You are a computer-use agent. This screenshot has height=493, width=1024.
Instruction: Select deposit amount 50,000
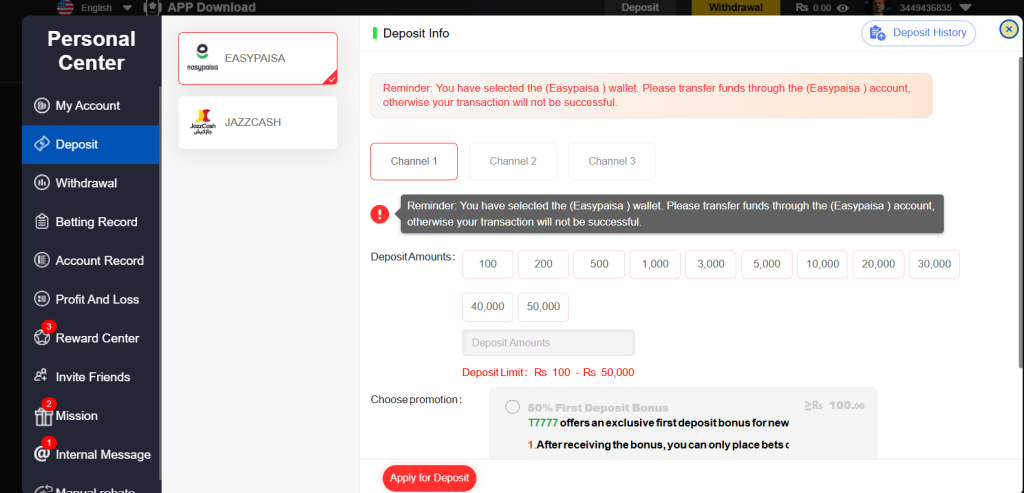pyautogui.click(x=543, y=307)
